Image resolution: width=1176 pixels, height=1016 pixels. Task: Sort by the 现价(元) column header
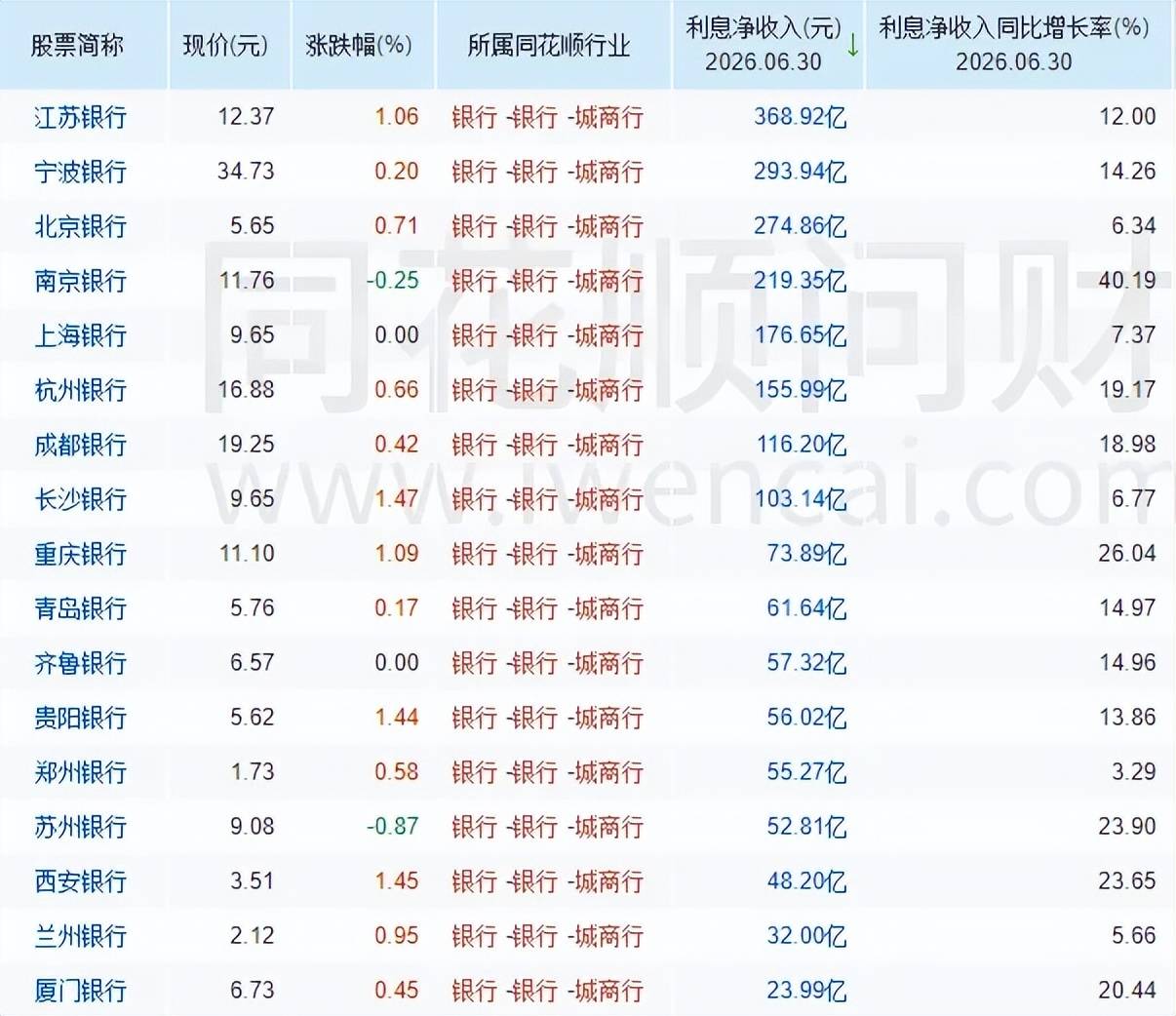pos(225,46)
